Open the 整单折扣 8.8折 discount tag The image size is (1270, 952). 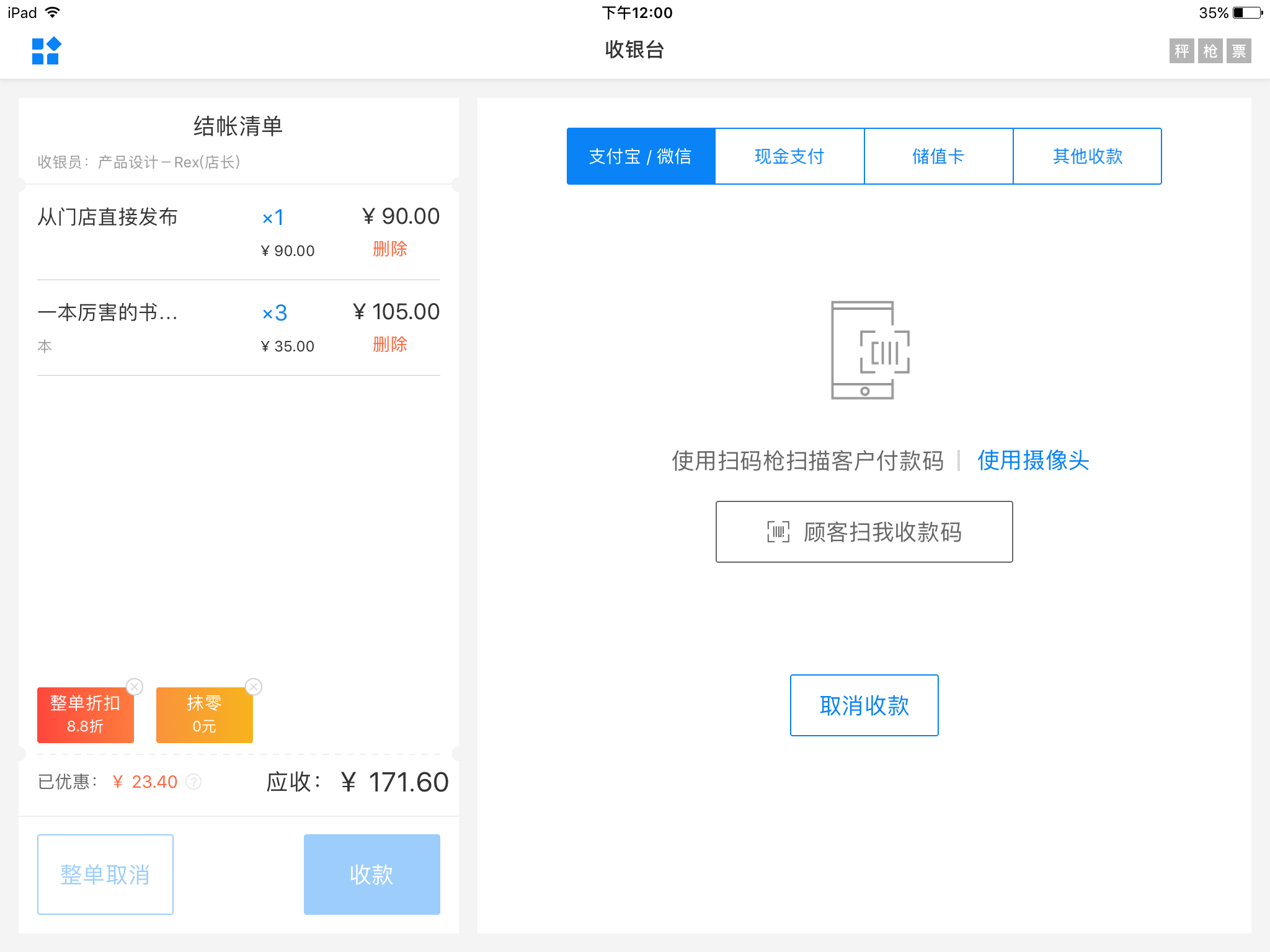[86, 715]
